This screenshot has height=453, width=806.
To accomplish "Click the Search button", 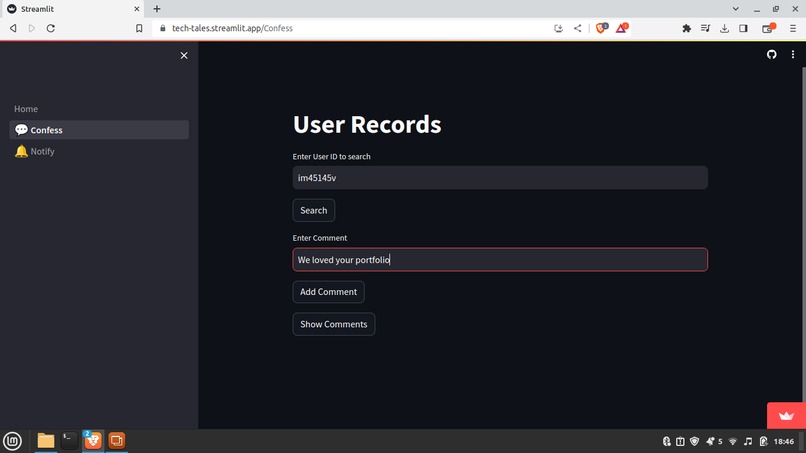I will point(314,210).
